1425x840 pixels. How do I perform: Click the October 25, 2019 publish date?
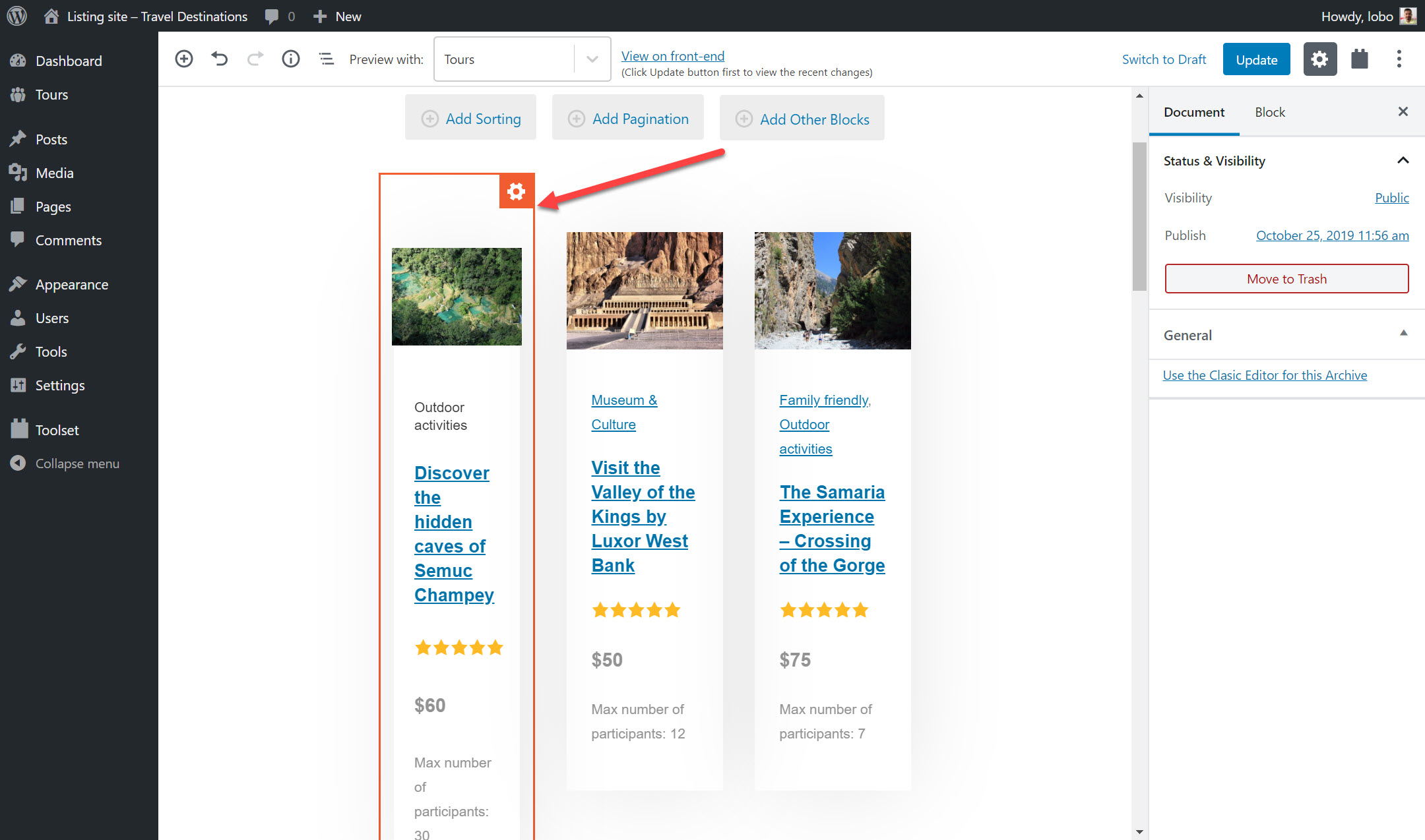tap(1332, 235)
